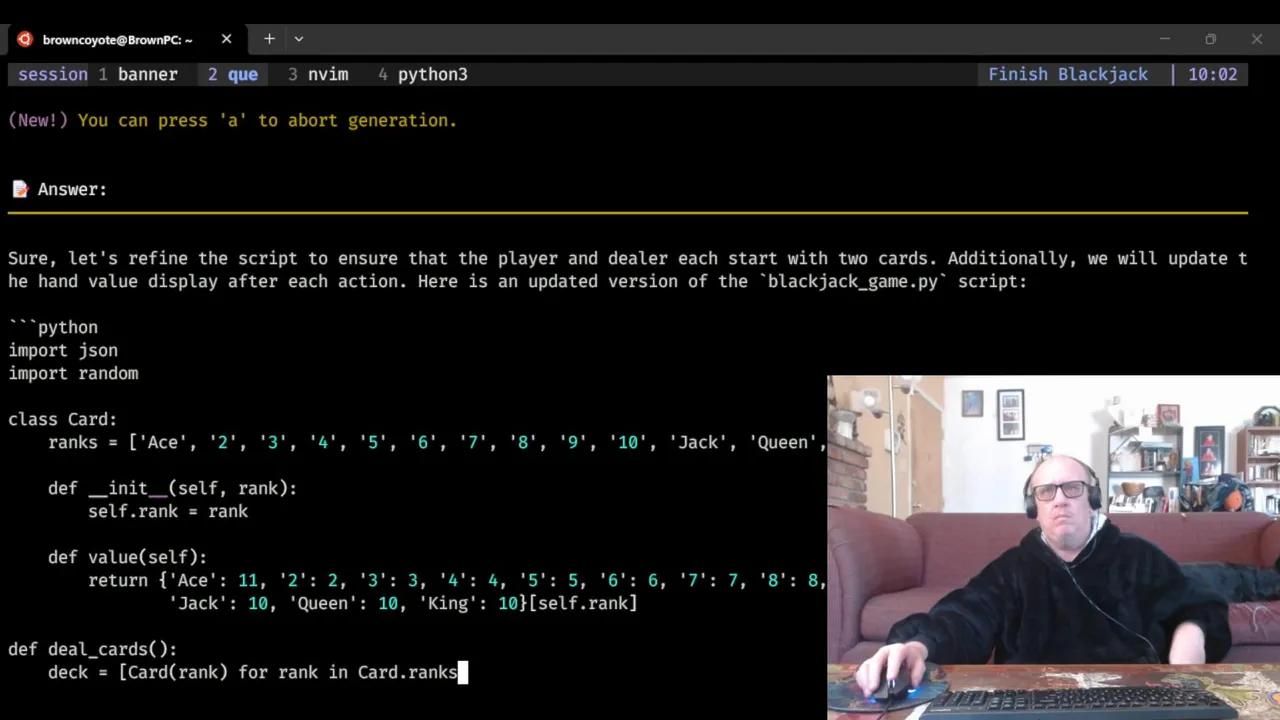This screenshot has height=720, width=1280.
Task: Click the 'Answer:' heading
Action: point(72,189)
